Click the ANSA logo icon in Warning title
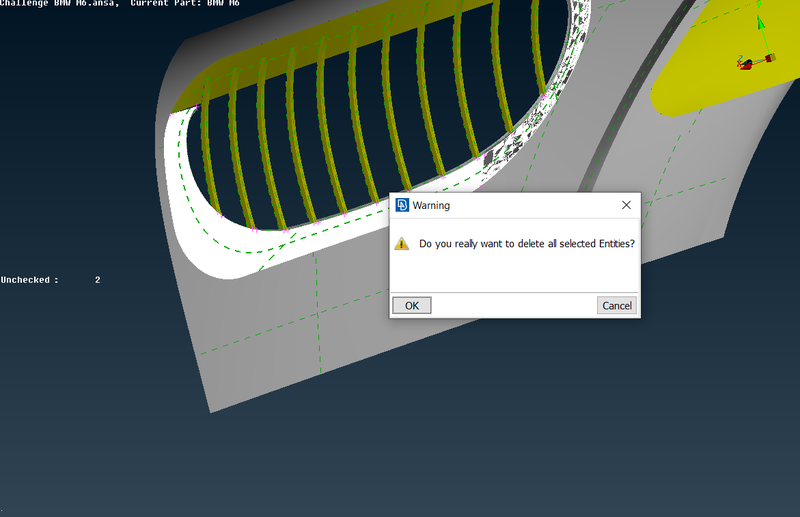Image resolution: width=800 pixels, height=517 pixels. 402,205
